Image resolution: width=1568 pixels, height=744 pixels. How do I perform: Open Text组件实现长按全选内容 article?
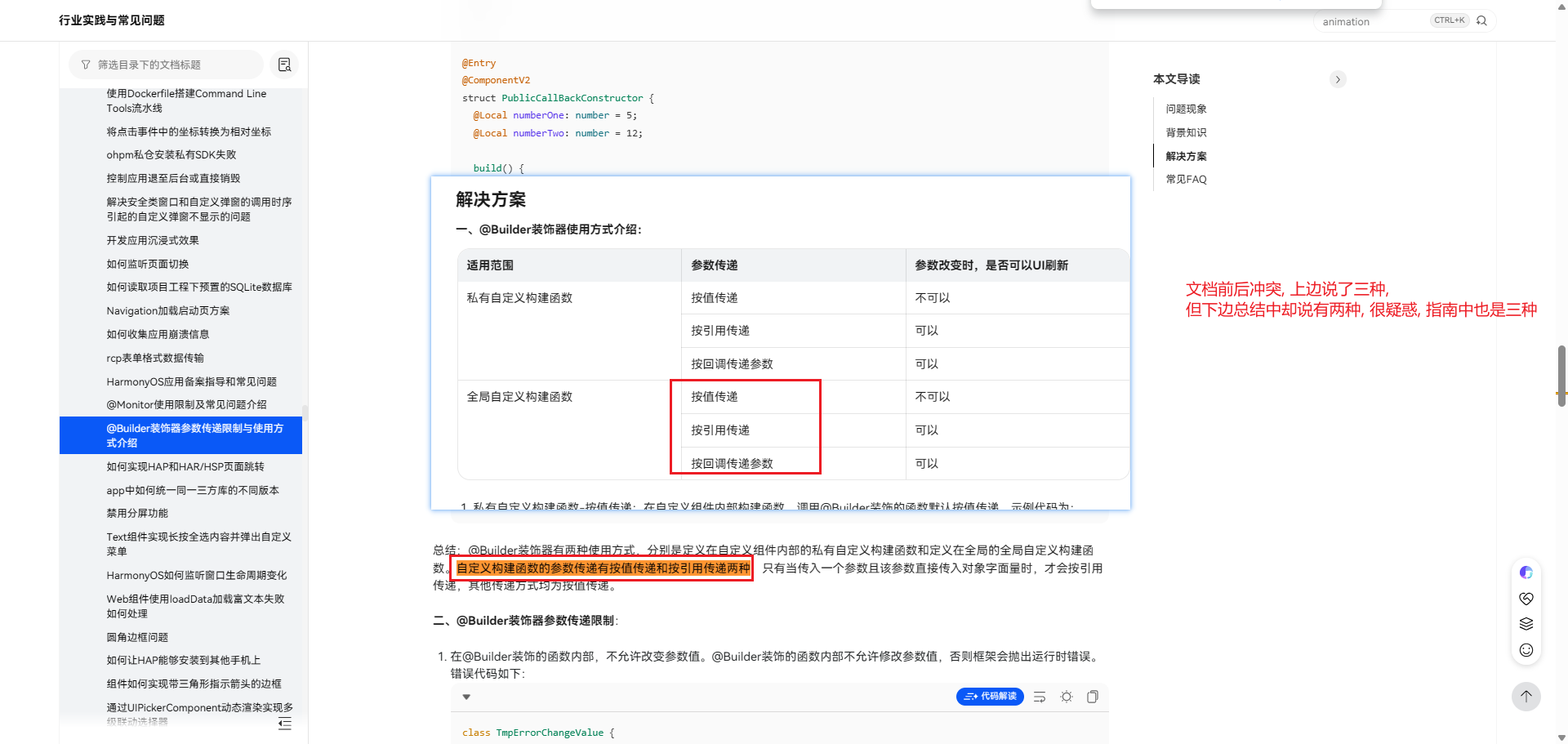coord(198,544)
